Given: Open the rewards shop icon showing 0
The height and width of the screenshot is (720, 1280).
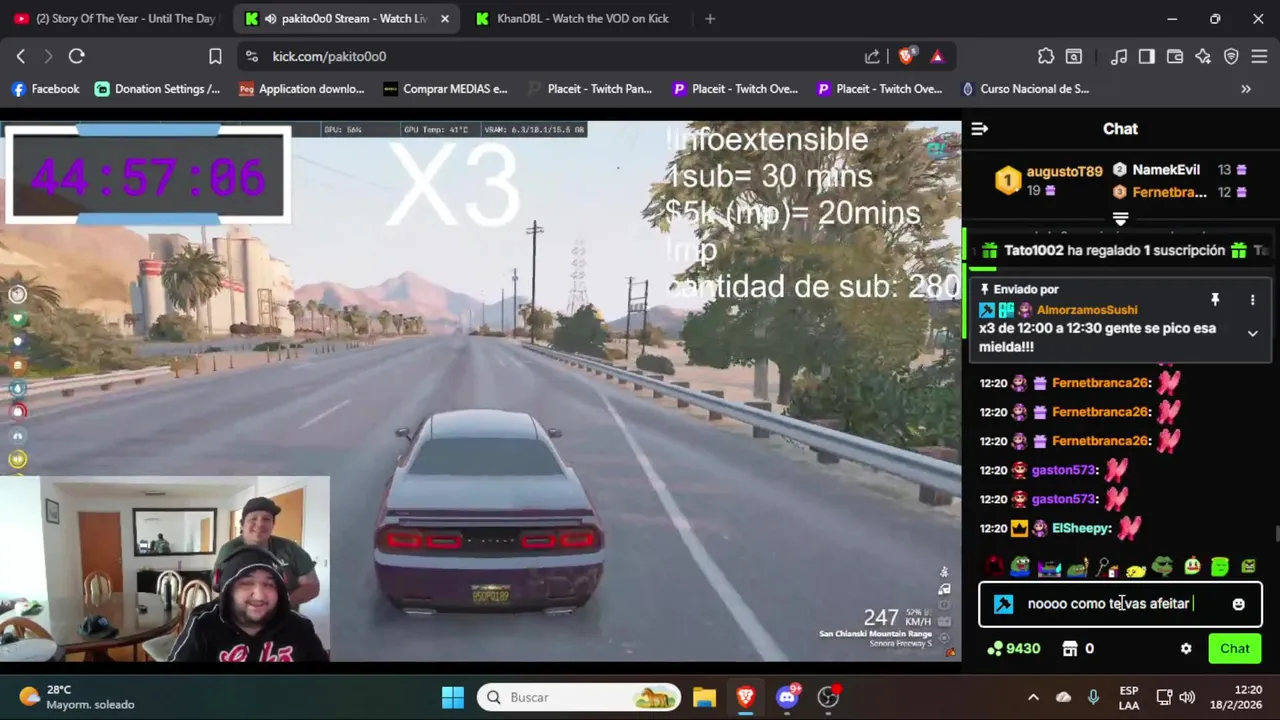Looking at the screenshot, I should [x=1078, y=649].
